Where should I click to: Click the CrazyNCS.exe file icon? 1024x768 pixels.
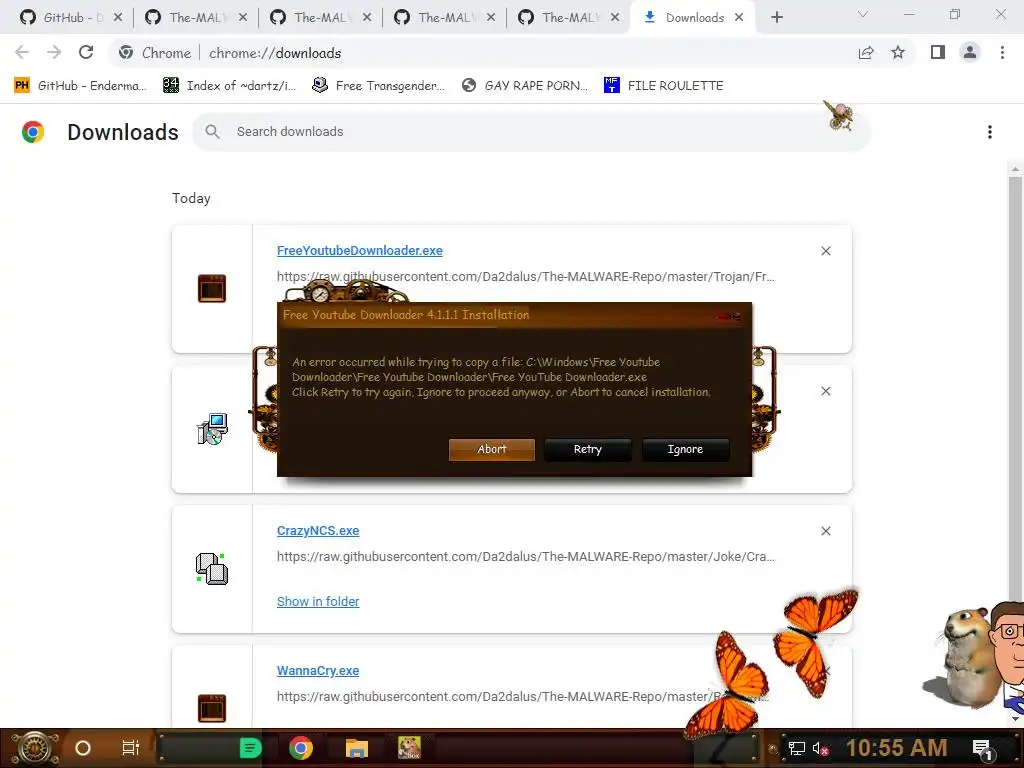click(x=212, y=568)
